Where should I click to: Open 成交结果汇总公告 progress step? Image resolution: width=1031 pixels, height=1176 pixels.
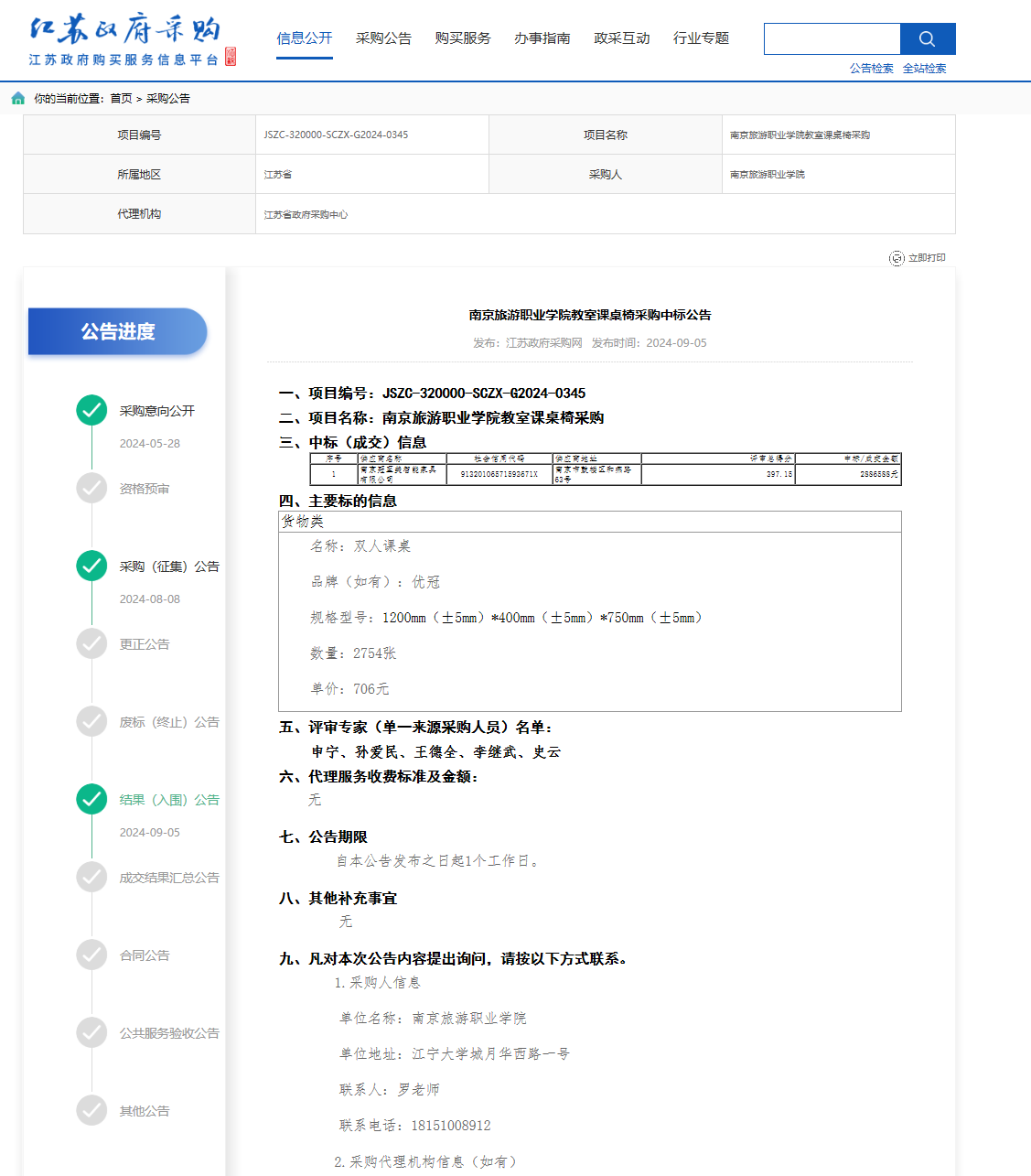(x=169, y=878)
